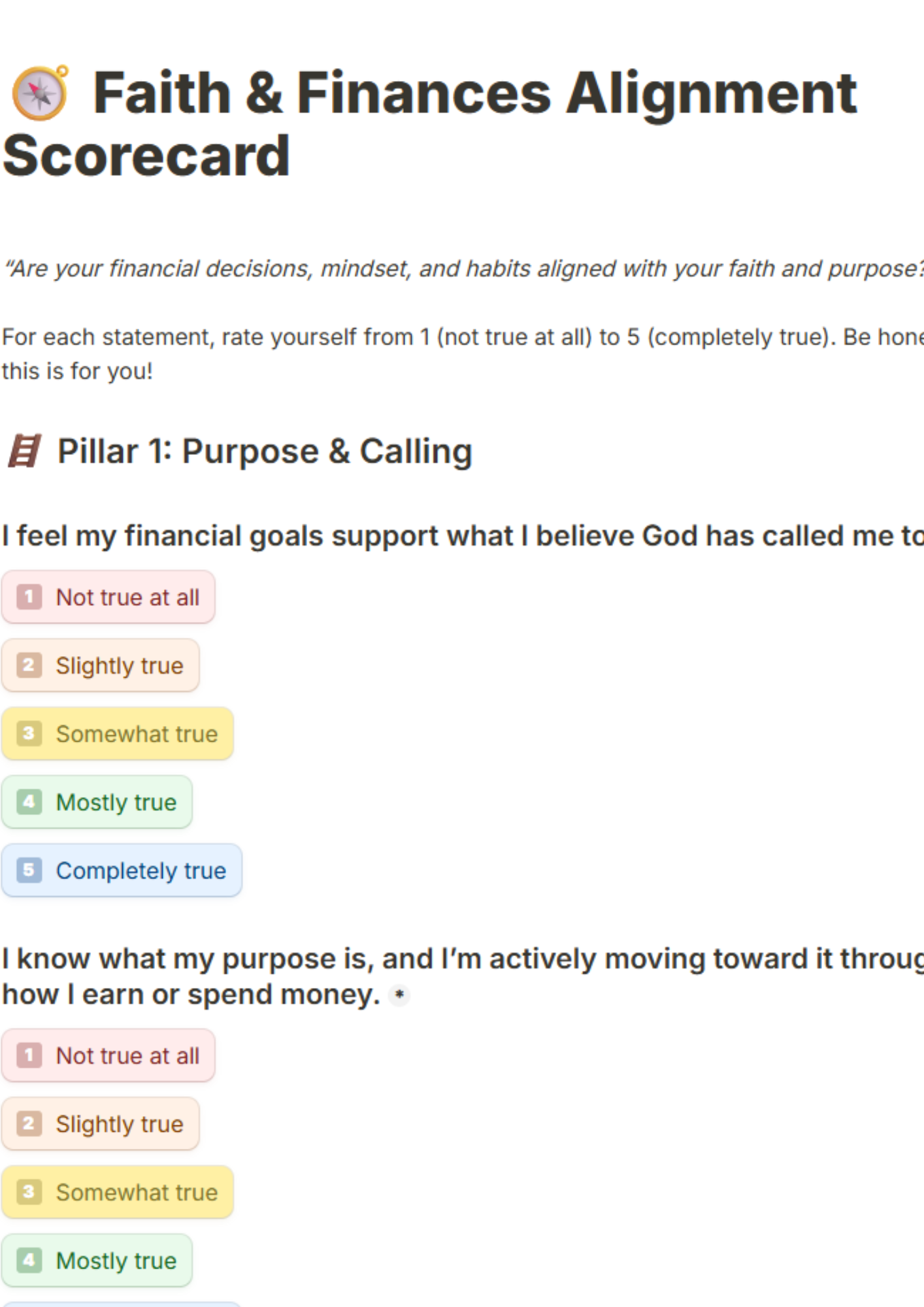Click the compass emoji beside the title

[40, 93]
